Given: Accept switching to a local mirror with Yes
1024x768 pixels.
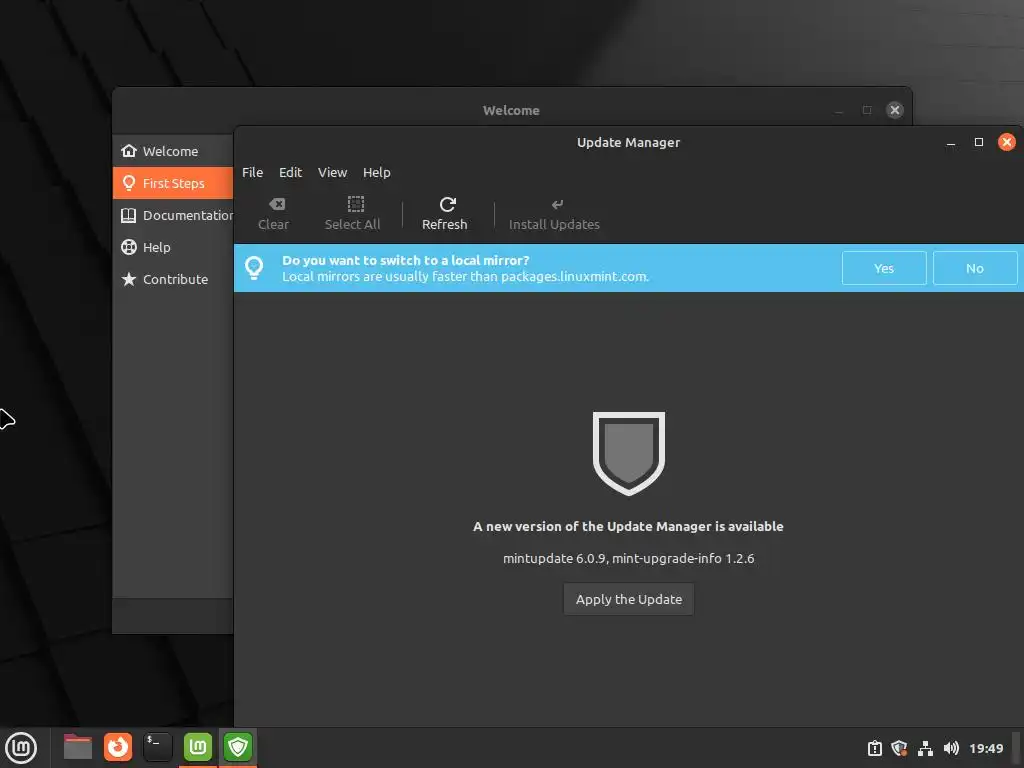Looking at the screenshot, I should [x=884, y=268].
